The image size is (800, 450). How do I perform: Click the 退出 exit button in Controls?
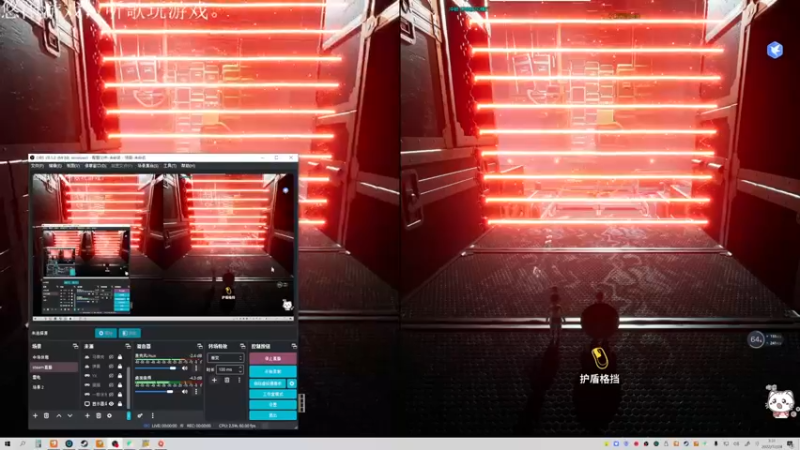[273, 415]
